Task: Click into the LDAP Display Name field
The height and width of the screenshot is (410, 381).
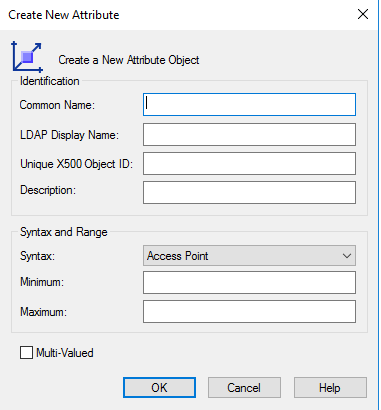Action: tap(249, 134)
